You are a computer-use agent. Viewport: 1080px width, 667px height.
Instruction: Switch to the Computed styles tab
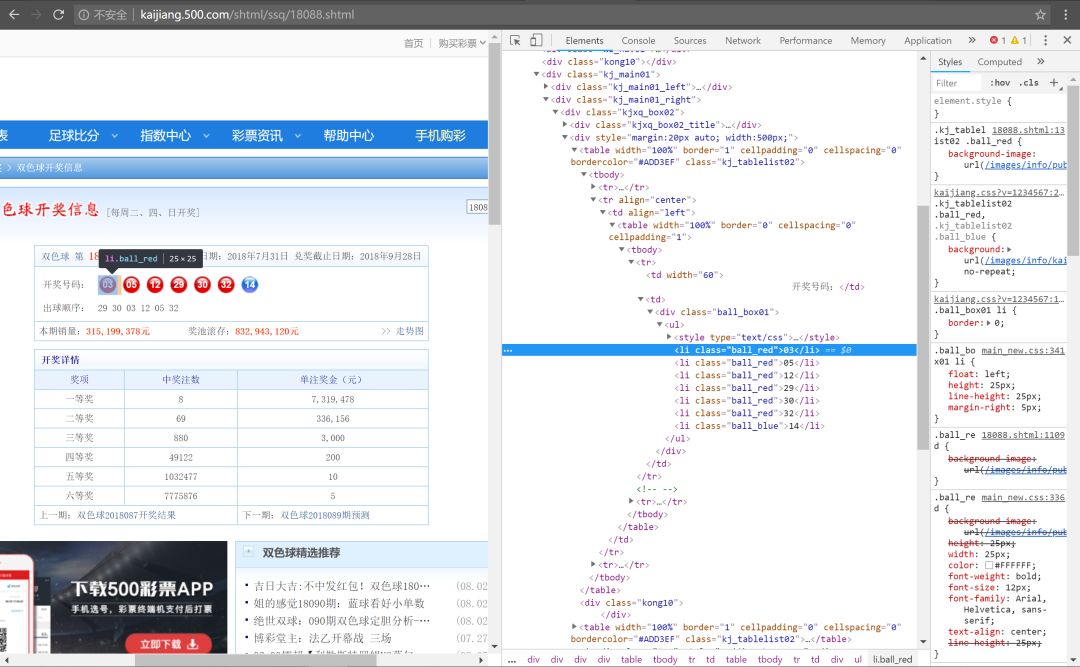click(x=999, y=61)
